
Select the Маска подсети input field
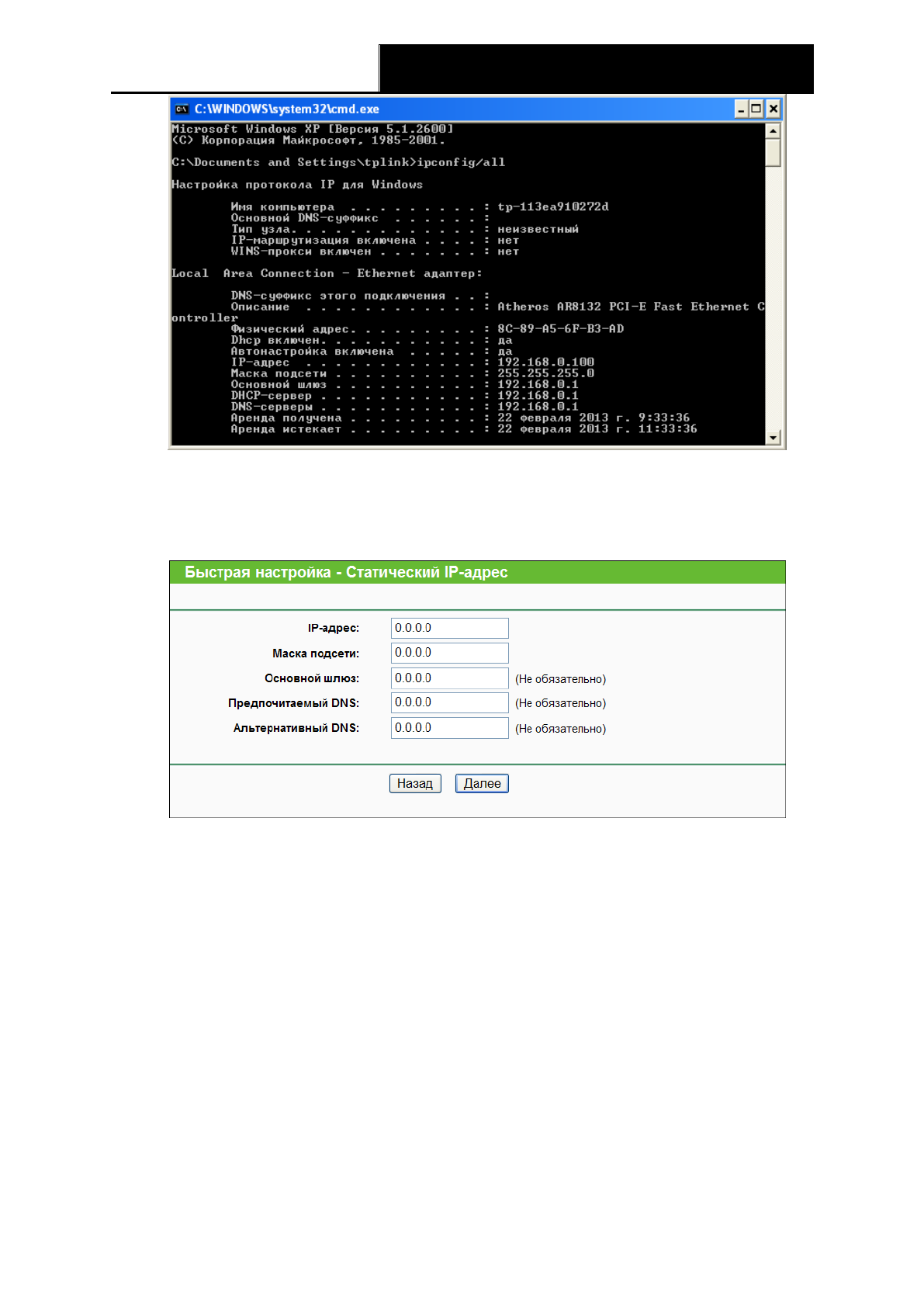(x=449, y=653)
